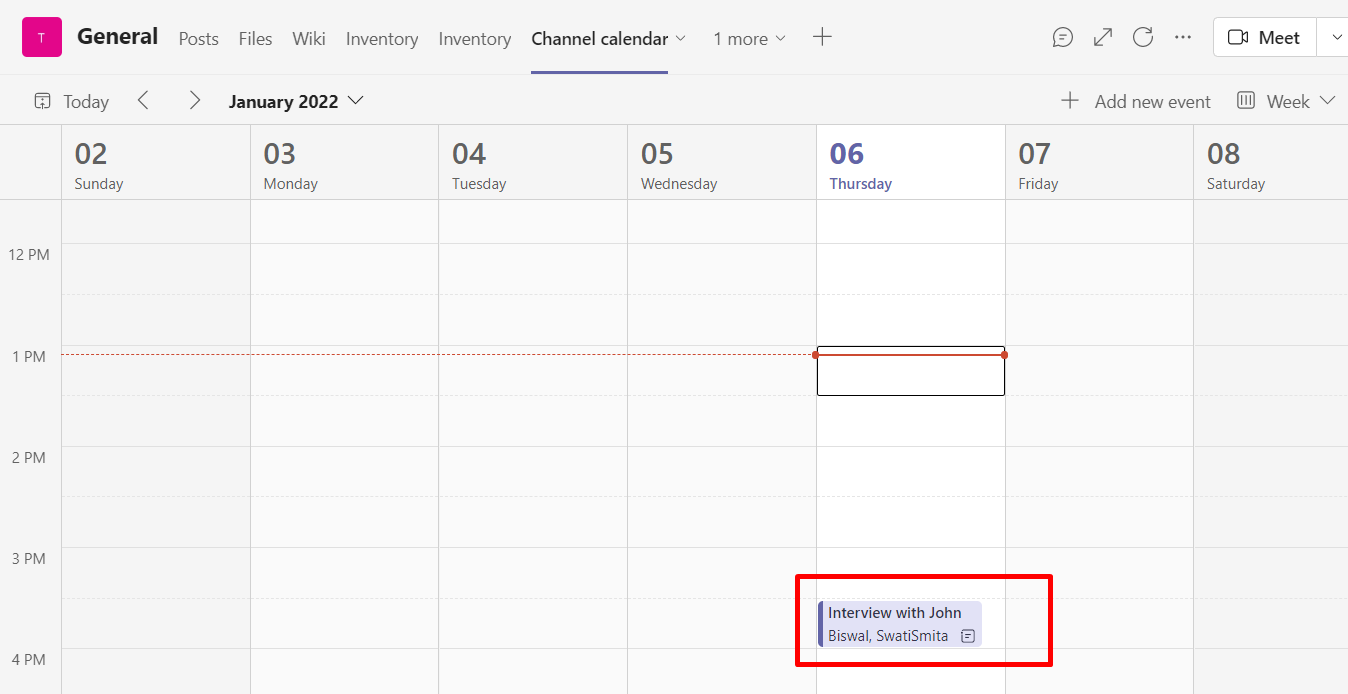
Task: Open the channel conversation chat icon
Action: 1062,37
